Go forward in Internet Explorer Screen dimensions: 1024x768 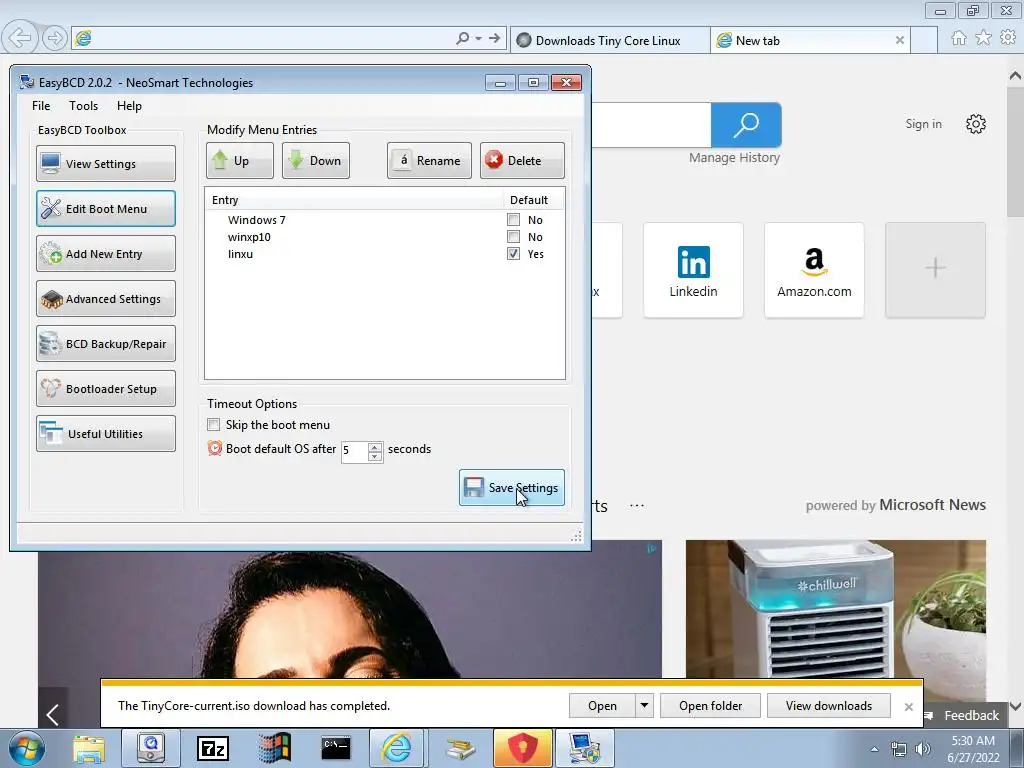tap(55, 39)
